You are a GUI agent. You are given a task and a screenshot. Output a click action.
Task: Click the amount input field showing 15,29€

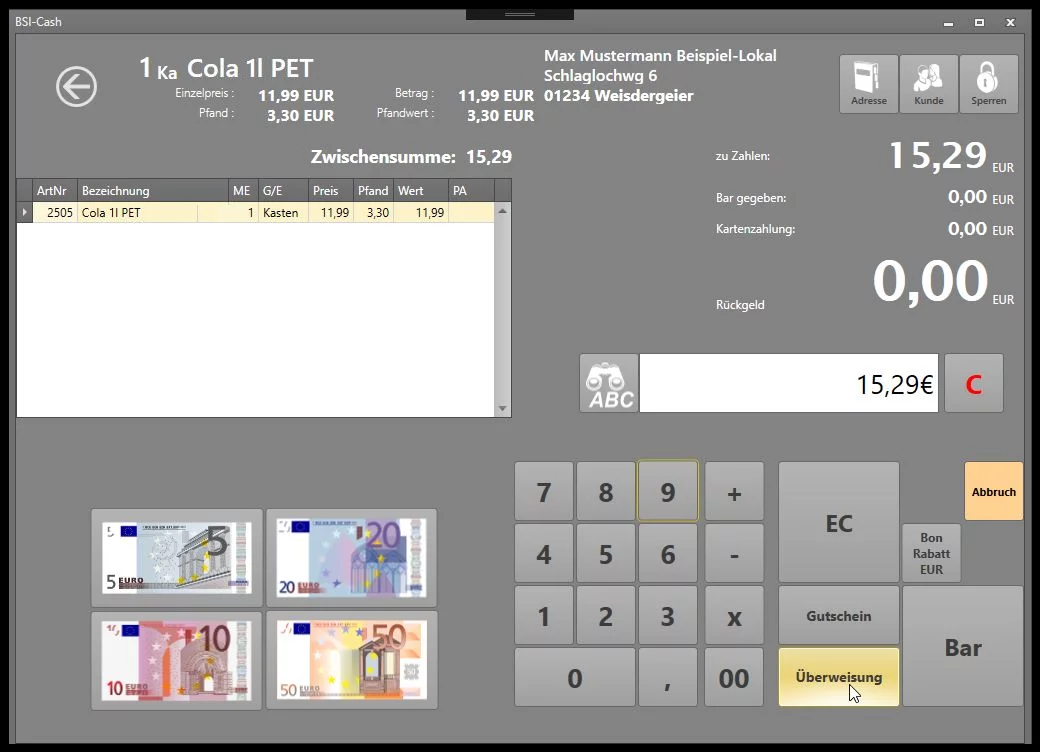coord(789,383)
